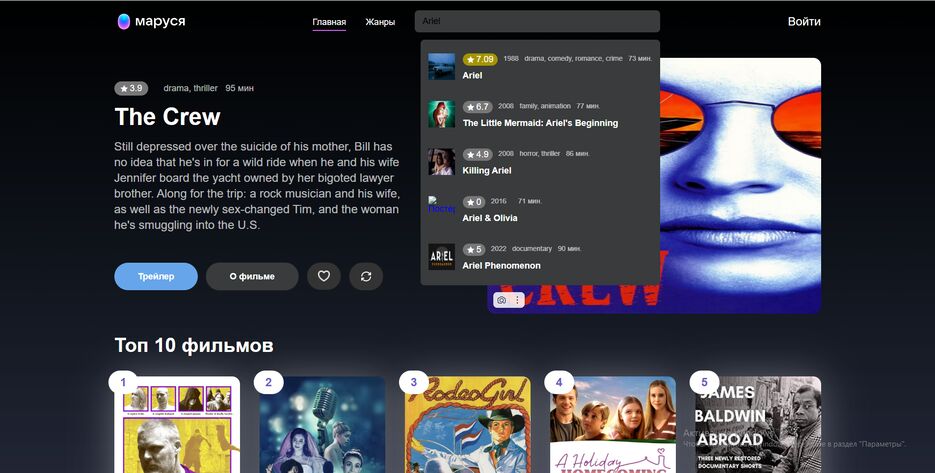Open О фильме details button
The height and width of the screenshot is (473, 935).
click(x=252, y=276)
